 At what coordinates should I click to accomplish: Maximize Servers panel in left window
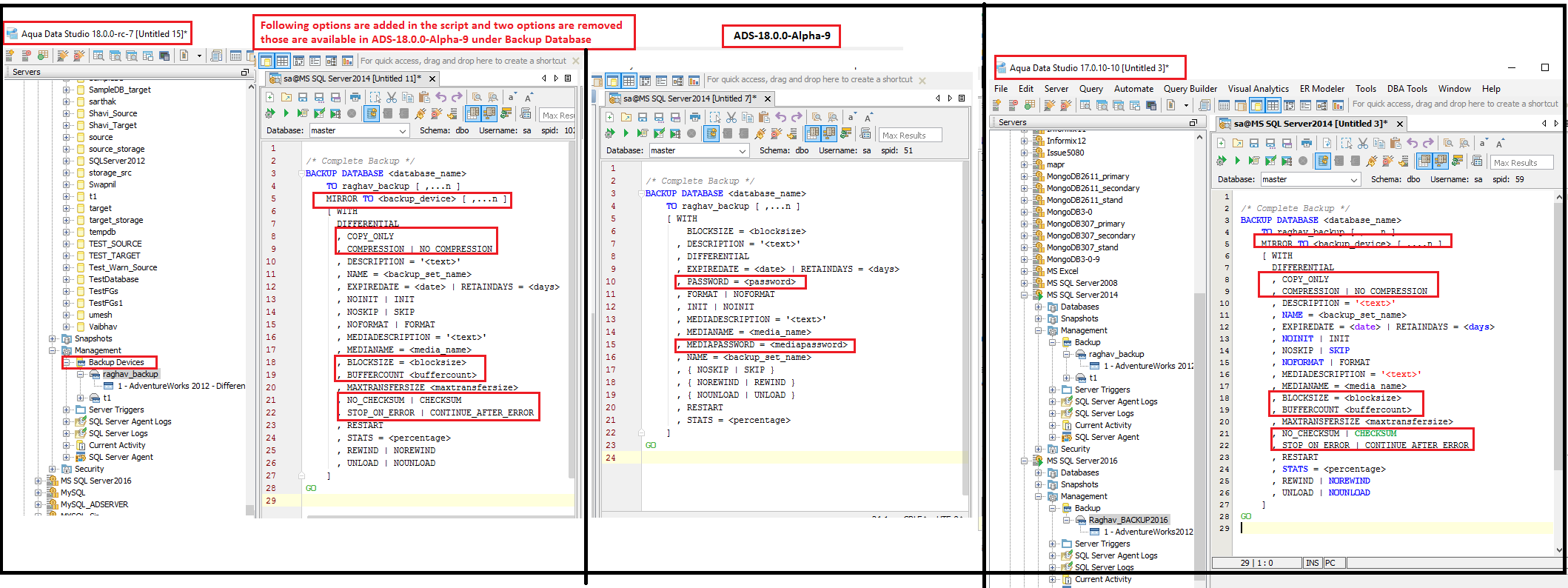click(x=245, y=72)
